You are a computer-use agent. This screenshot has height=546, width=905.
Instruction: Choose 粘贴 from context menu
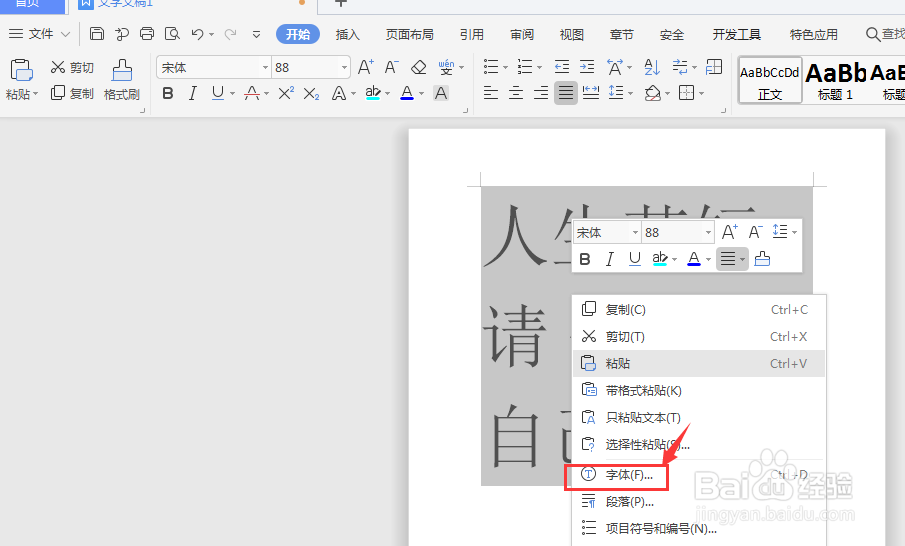[699, 364]
